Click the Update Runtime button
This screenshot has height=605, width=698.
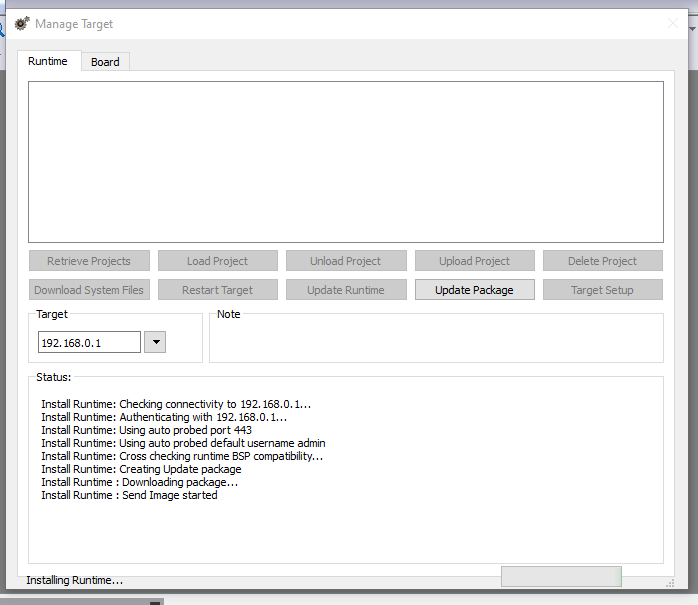pyautogui.click(x=345, y=290)
